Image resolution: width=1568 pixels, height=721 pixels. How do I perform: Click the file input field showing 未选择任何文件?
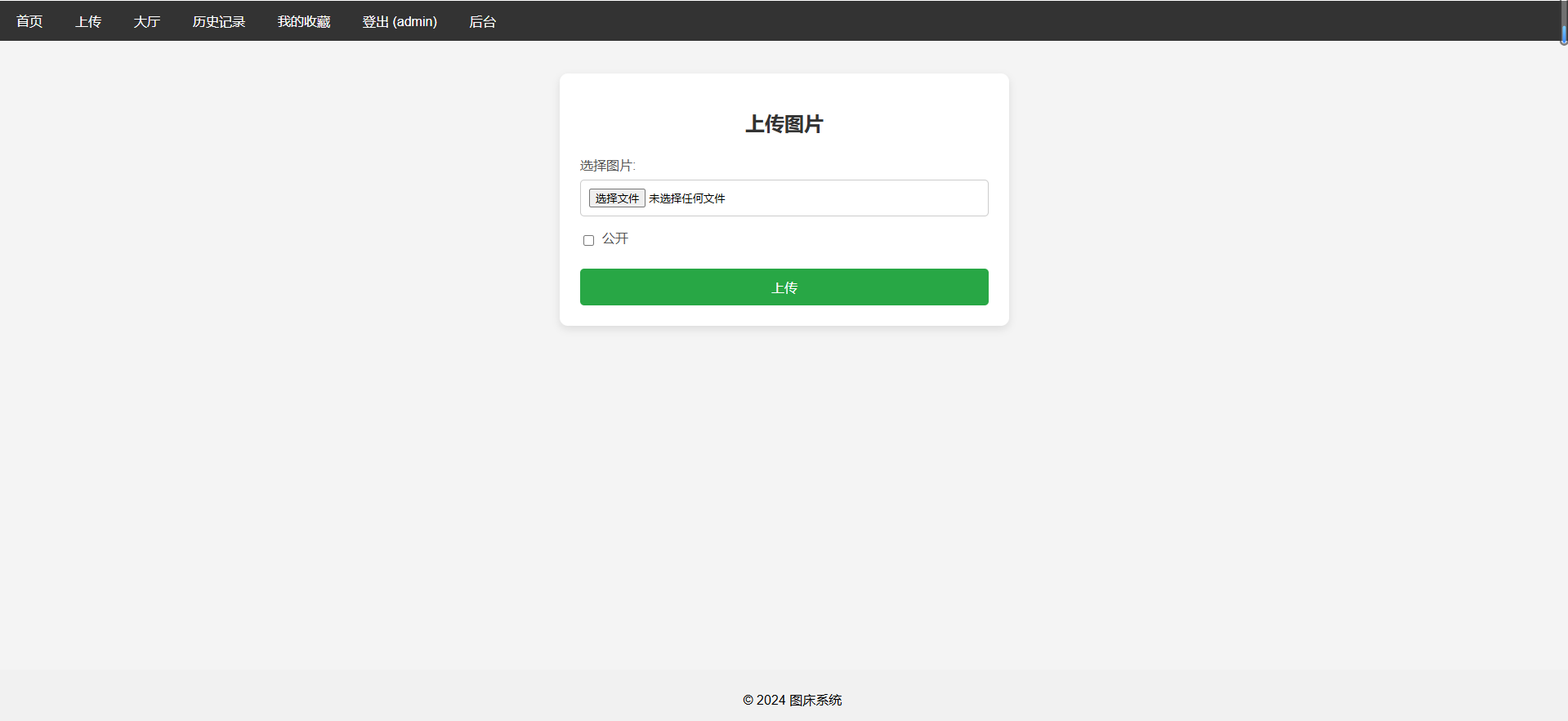(x=784, y=198)
